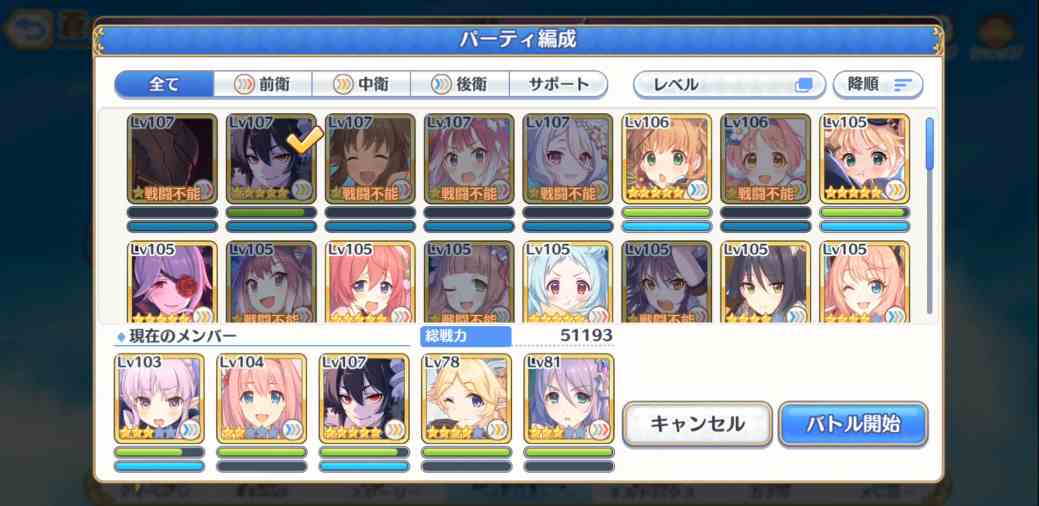1039x506 pixels.
Task: Remove the Lv81 purple-haired party member
Action: [569, 399]
